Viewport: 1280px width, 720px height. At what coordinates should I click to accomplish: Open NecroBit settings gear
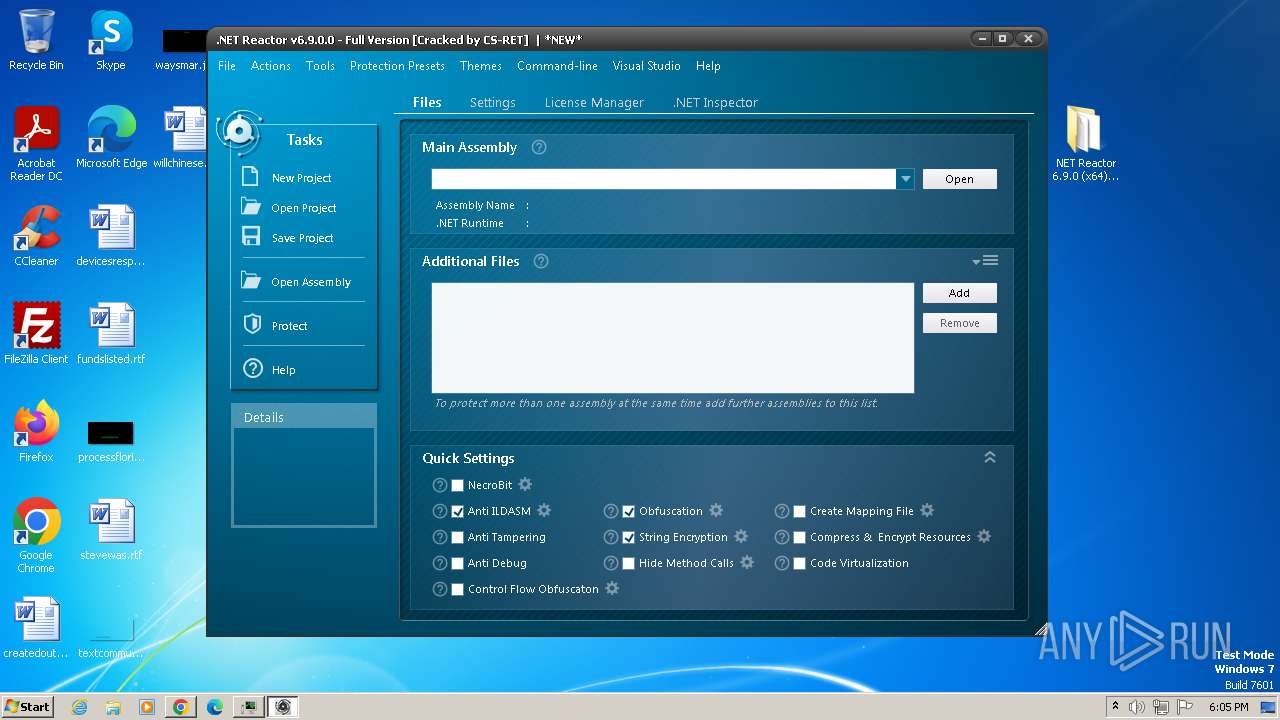pos(525,484)
